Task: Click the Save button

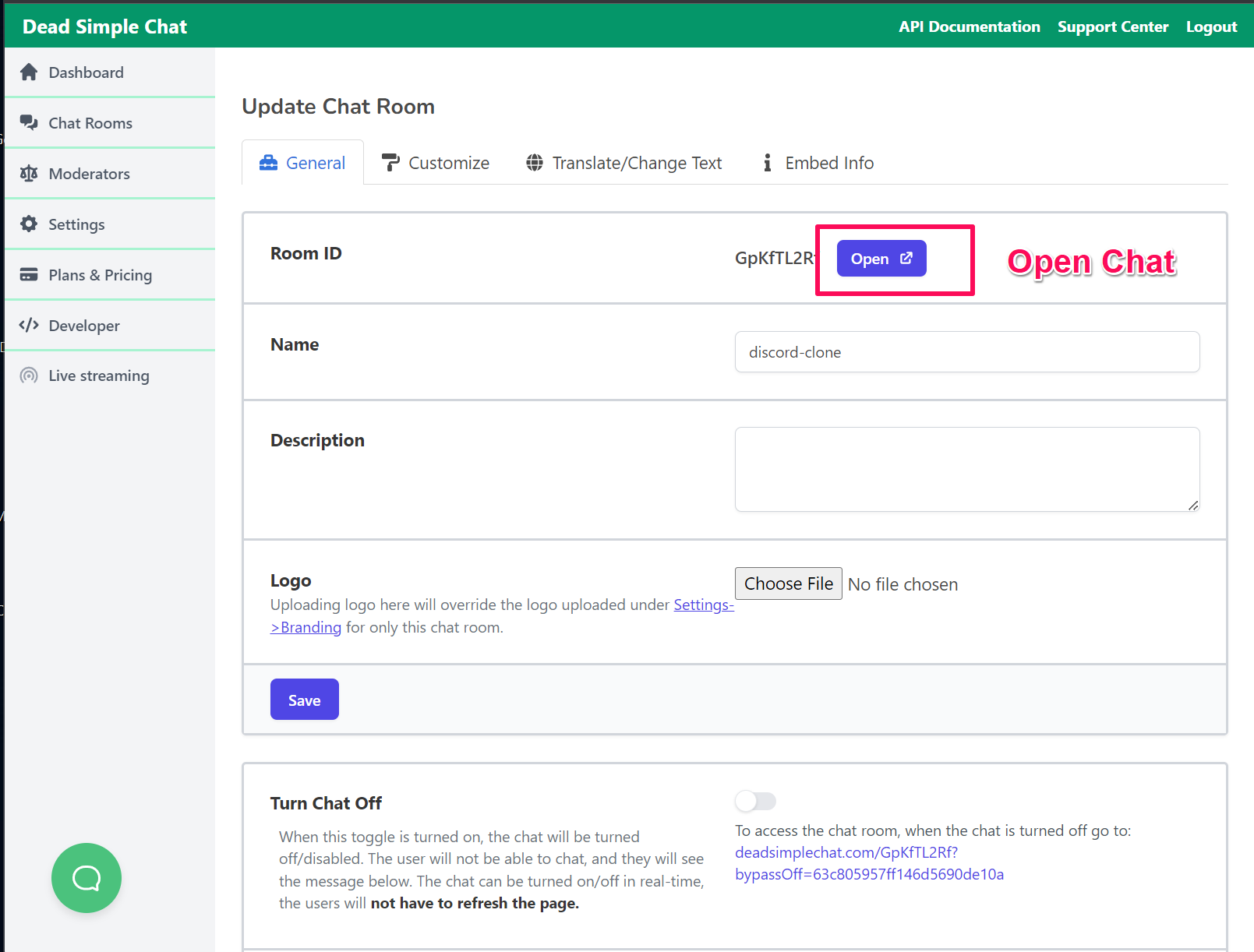Action: pos(305,700)
